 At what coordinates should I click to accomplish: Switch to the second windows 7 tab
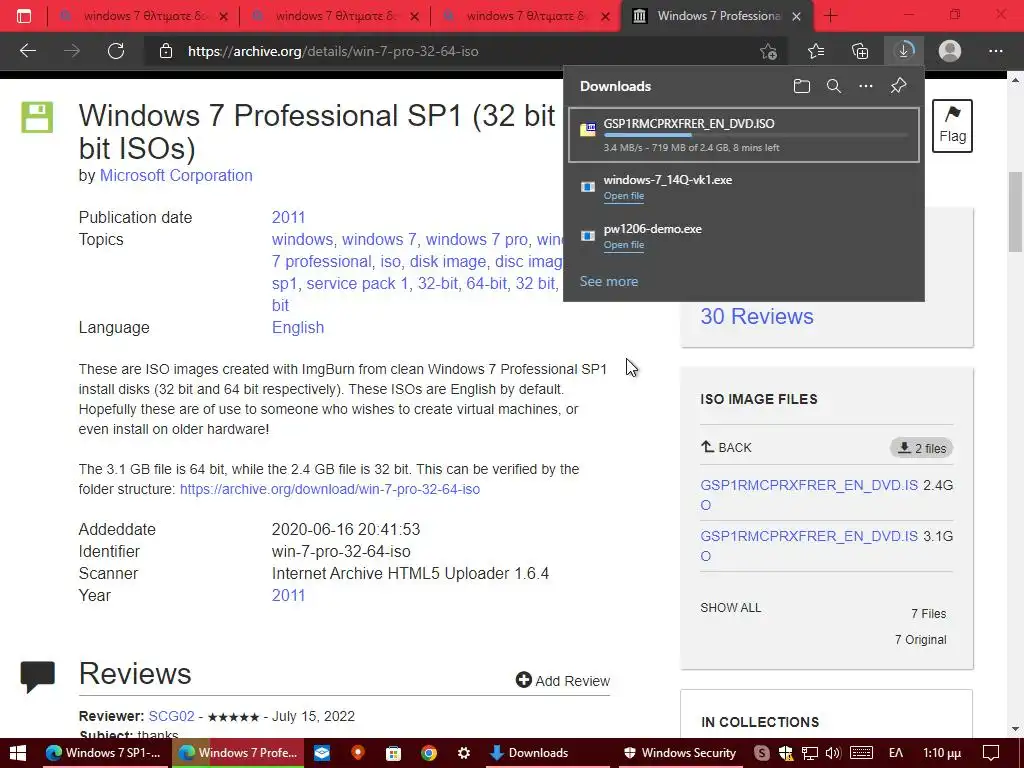coord(335,16)
